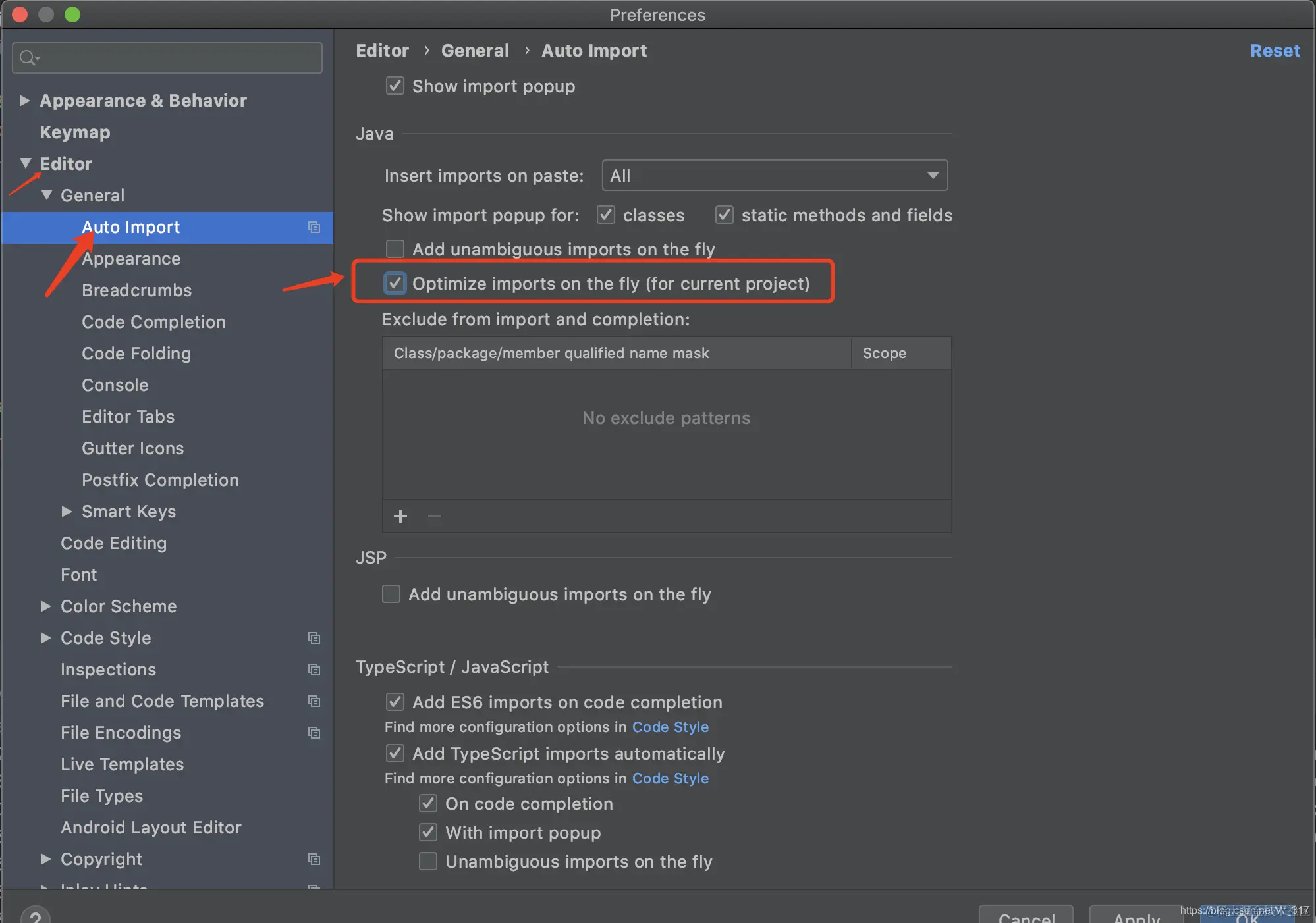Click the project icon beside File and Code Templates
This screenshot has height=923, width=1316.
314,701
